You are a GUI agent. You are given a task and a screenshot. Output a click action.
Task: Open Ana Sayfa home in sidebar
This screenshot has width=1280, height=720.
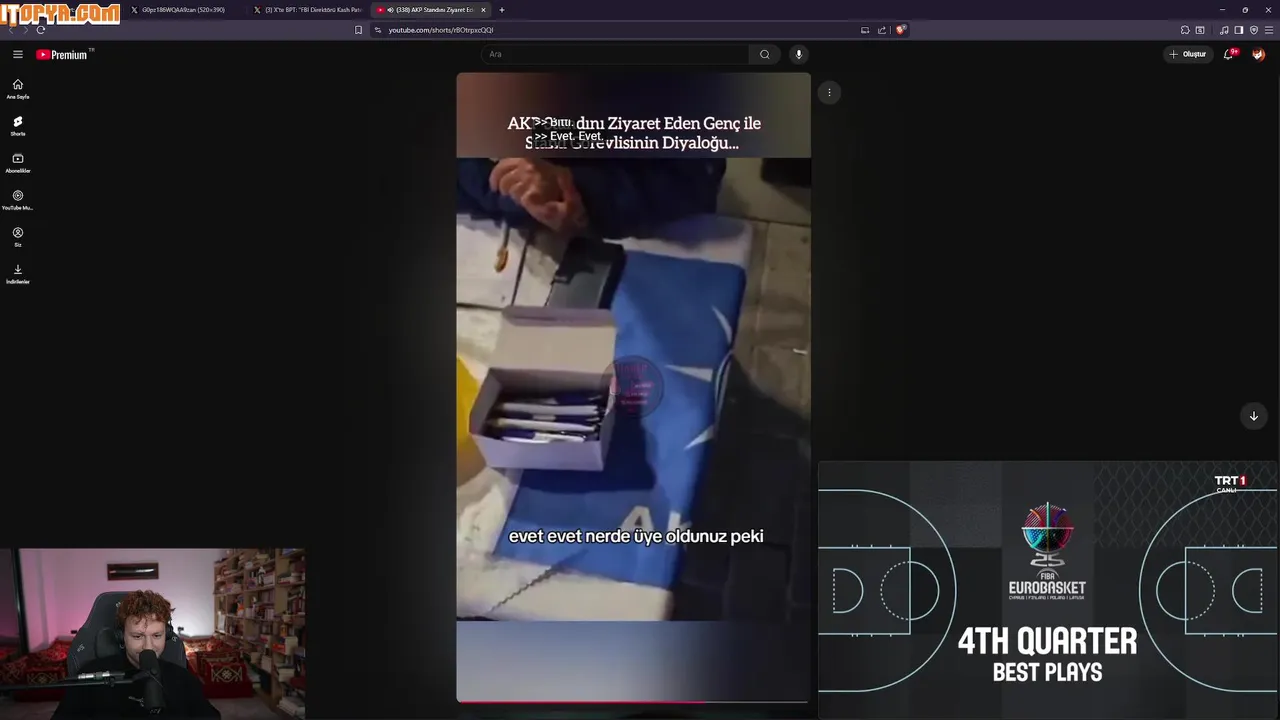[x=18, y=89]
